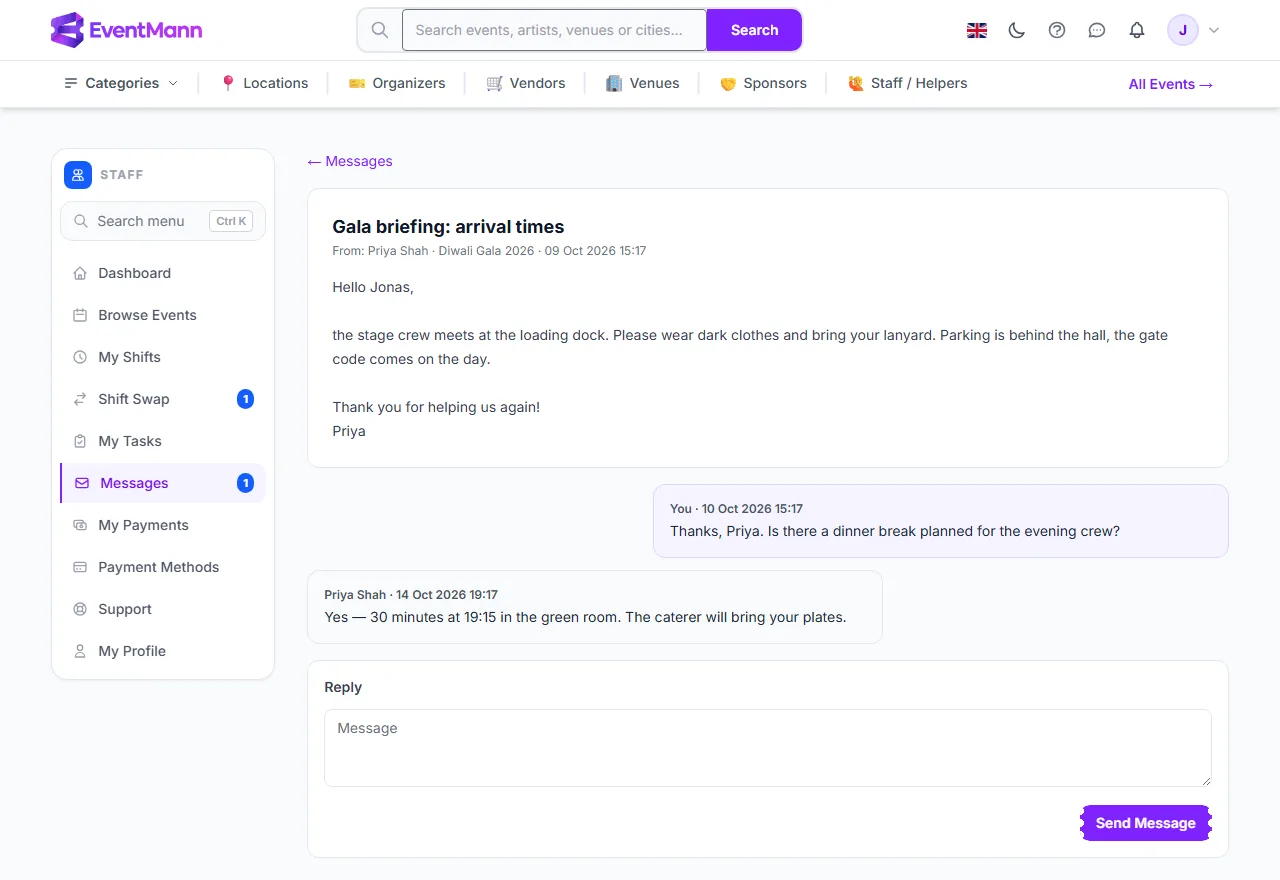
Task: Click the Payment Methods card icon
Action: [x=80, y=567]
